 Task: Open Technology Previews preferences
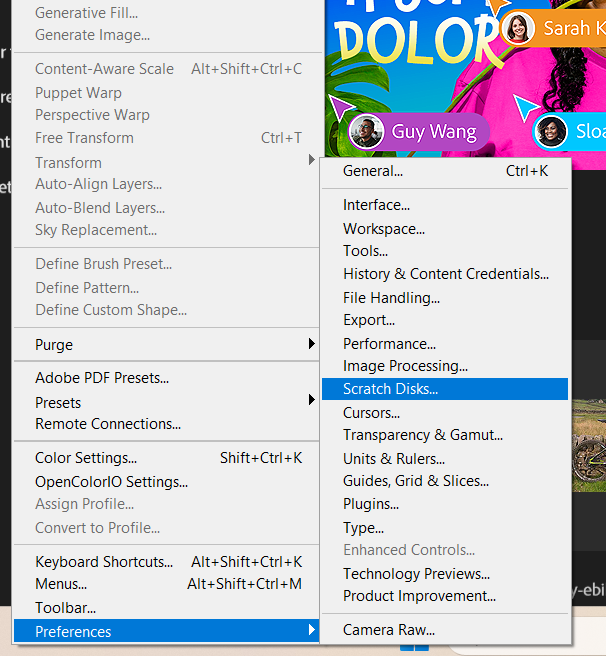click(444, 574)
